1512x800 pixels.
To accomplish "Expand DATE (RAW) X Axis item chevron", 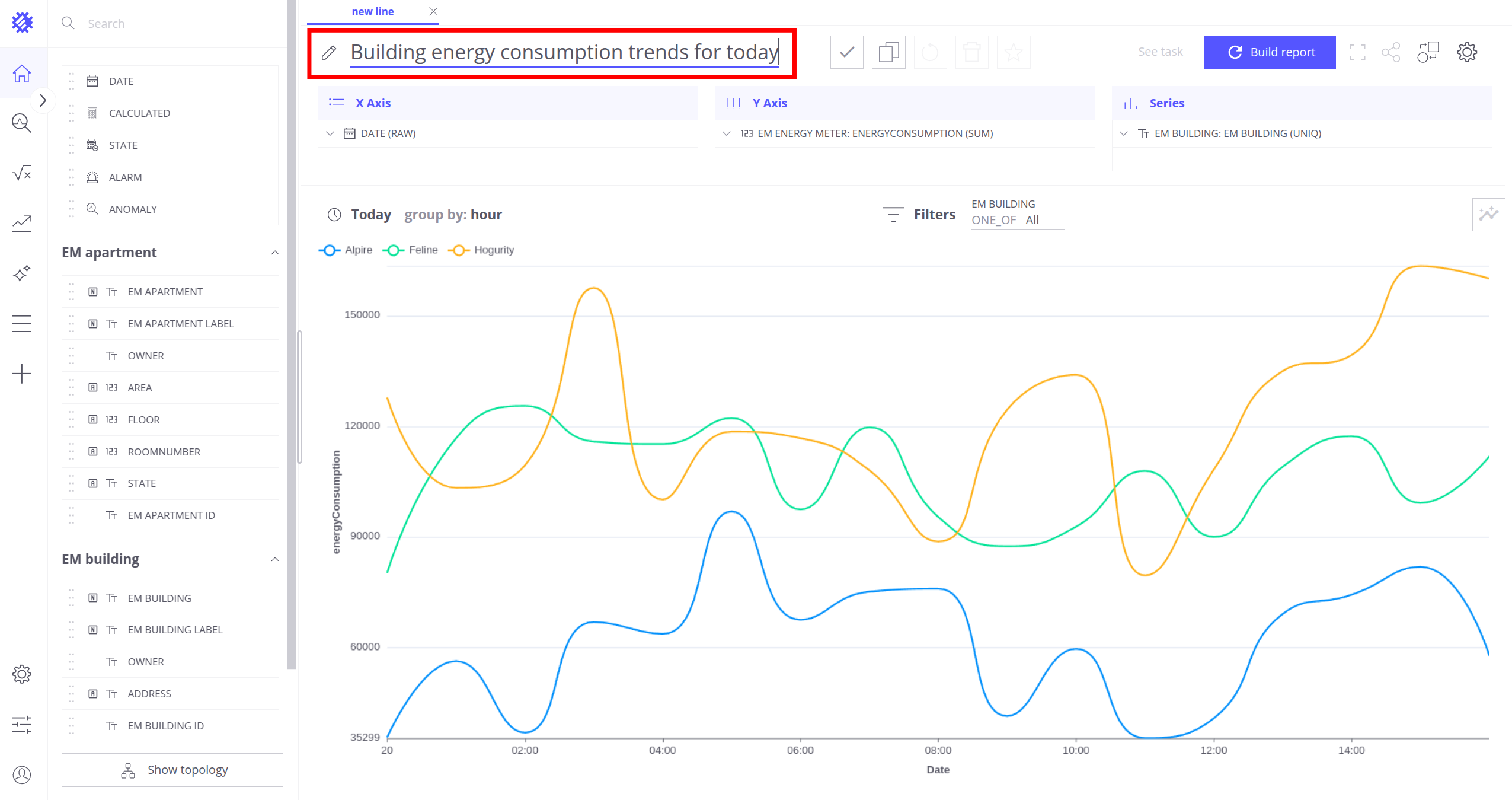I will pyautogui.click(x=330, y=133).
